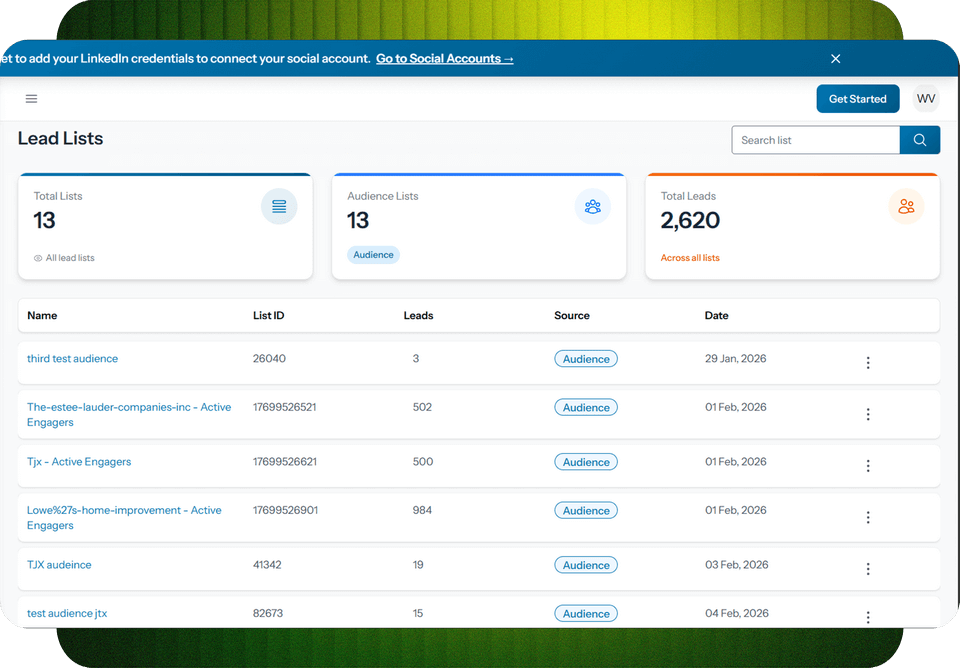
Task: Click the 984 leads count
Action: point(422,510)
